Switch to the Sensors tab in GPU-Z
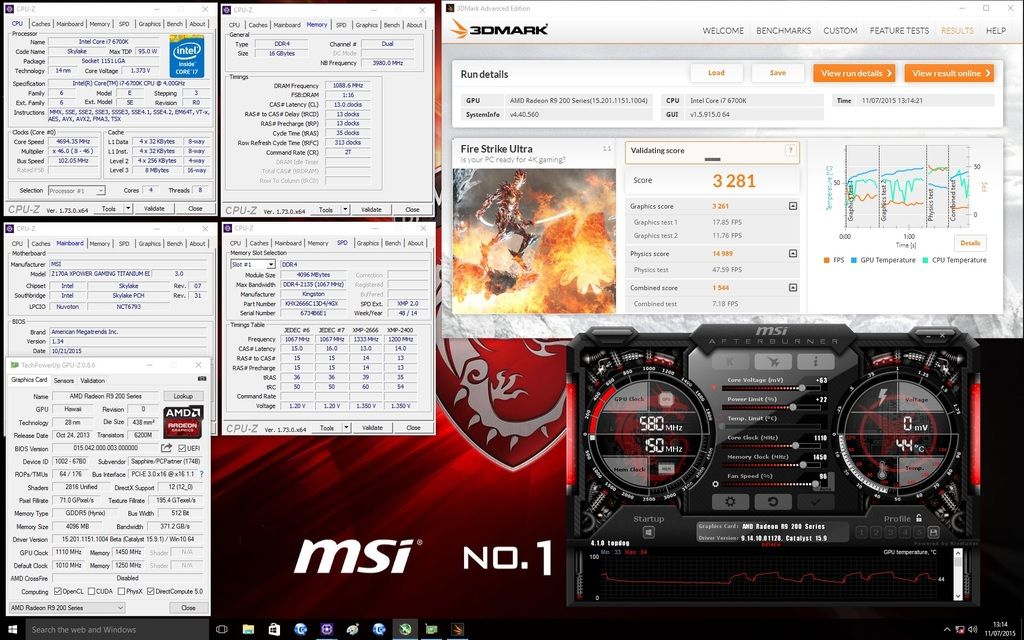1024x640 pixels. [63, 380]
